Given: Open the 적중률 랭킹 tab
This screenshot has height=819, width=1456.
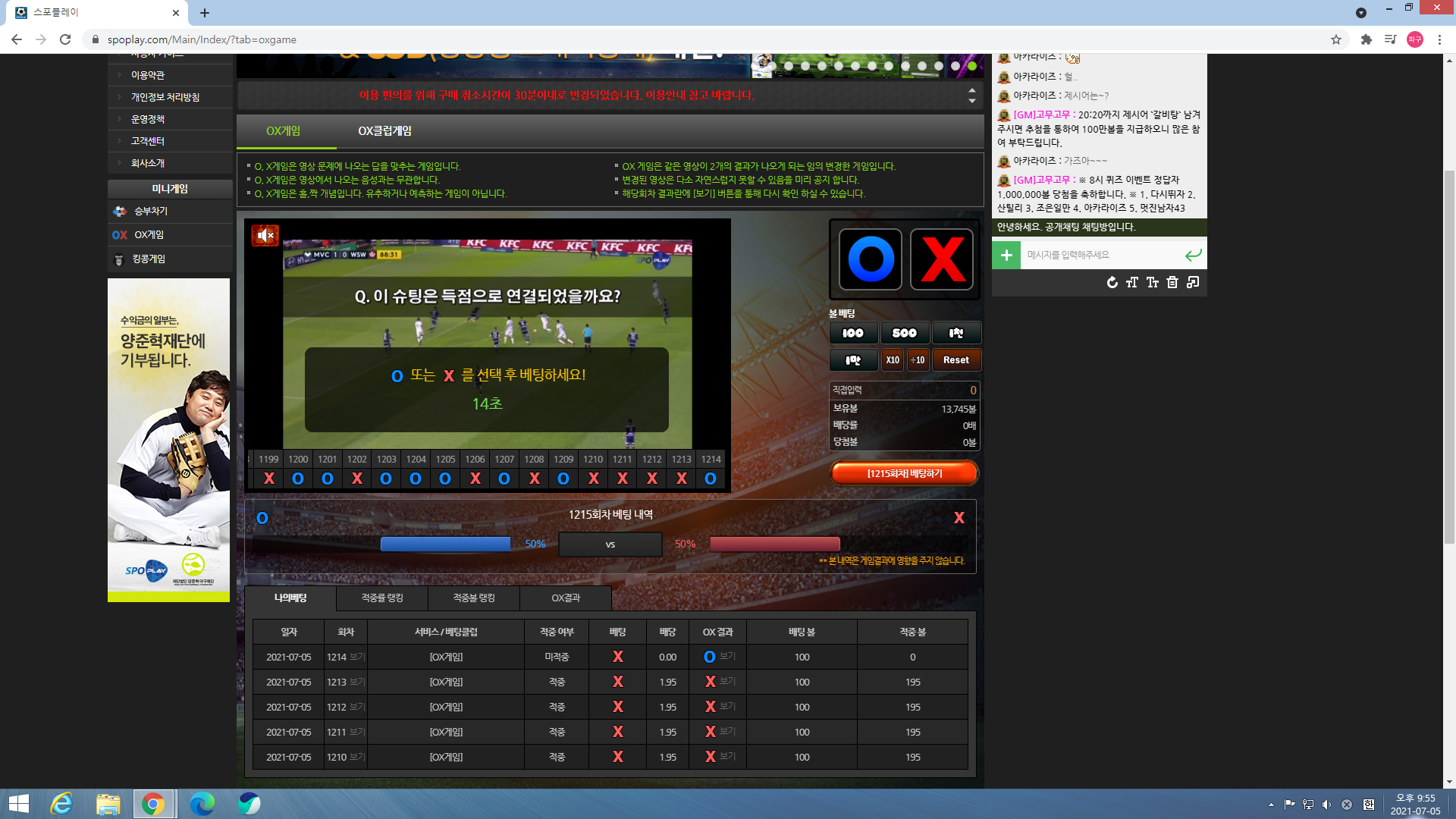Looking at the screenshot, I should (x=382, y=598).
